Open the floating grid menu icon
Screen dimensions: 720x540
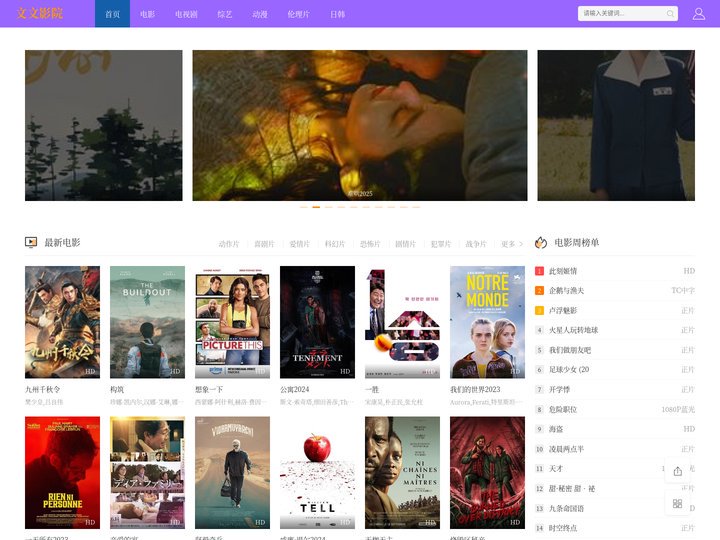point(677,504)
